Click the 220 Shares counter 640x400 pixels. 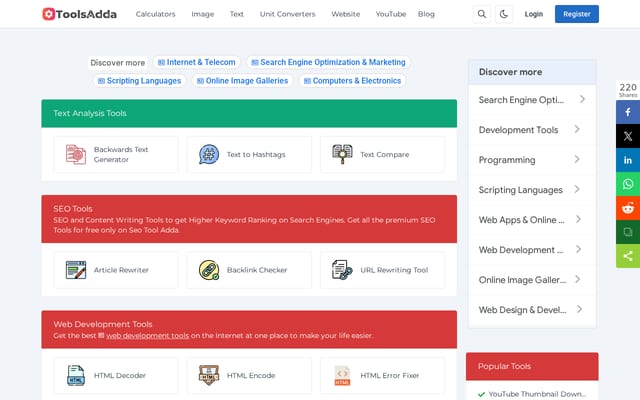[628, 90]
